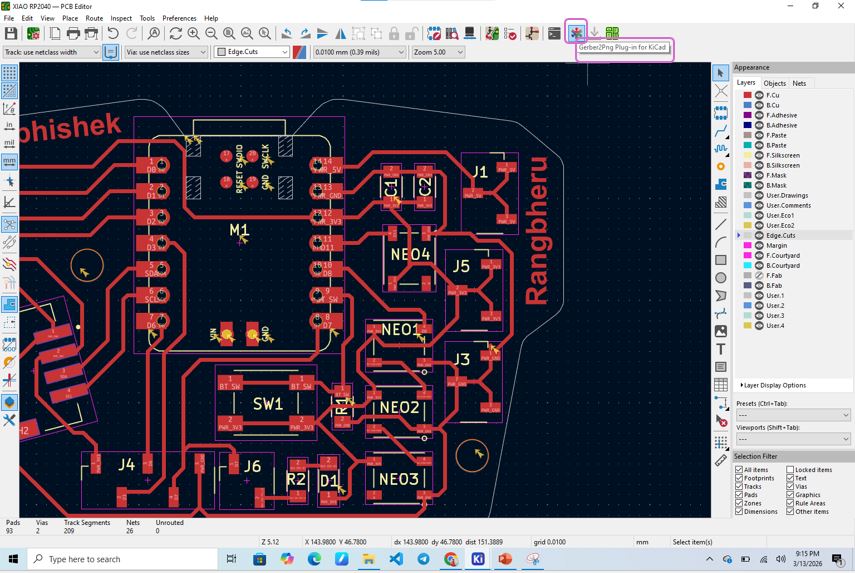Image resolution: width=855 pixels, height=573 pixels.
Task: Mirror selected item horizontally
Action: click(341, 34)
